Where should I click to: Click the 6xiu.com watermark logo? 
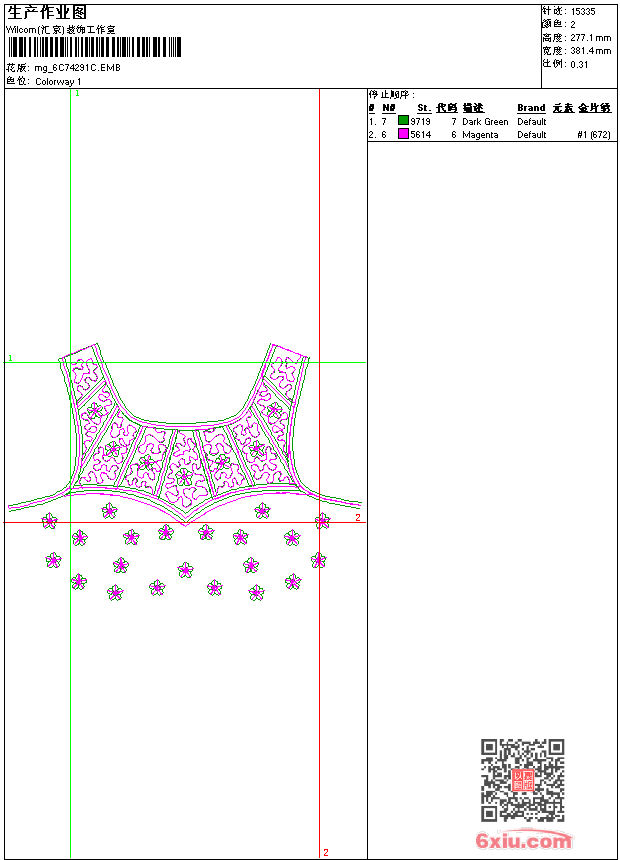tap(523, 842)
